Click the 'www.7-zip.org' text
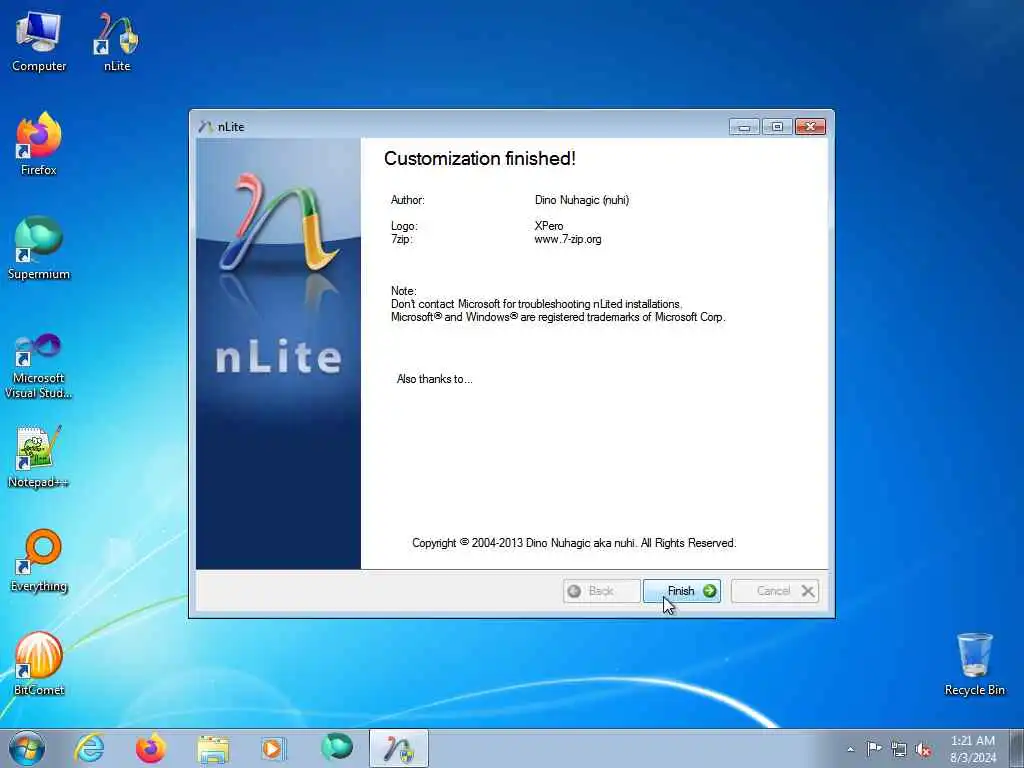This screenshot has width=1024, height=768. tap(568, 239)
